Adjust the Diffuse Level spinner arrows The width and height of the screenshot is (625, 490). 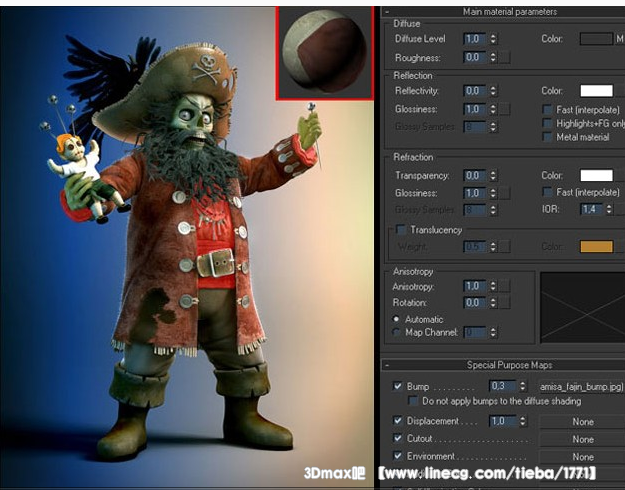pos(493,39)
